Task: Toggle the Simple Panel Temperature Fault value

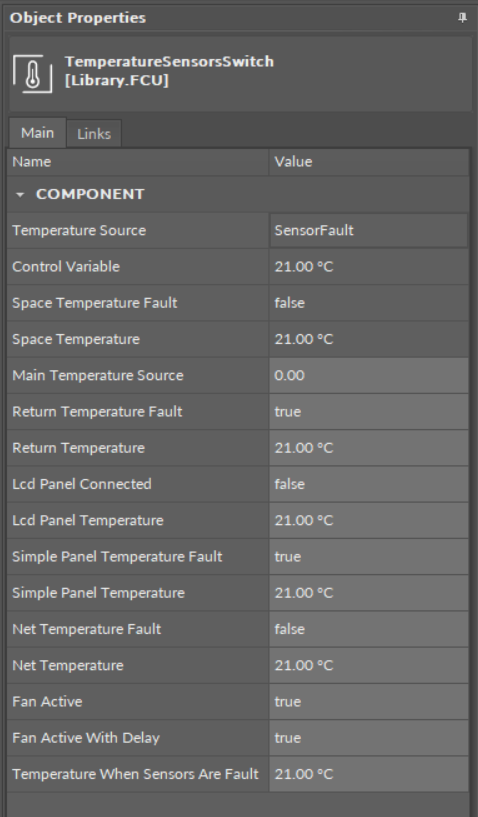Action: 369,556
